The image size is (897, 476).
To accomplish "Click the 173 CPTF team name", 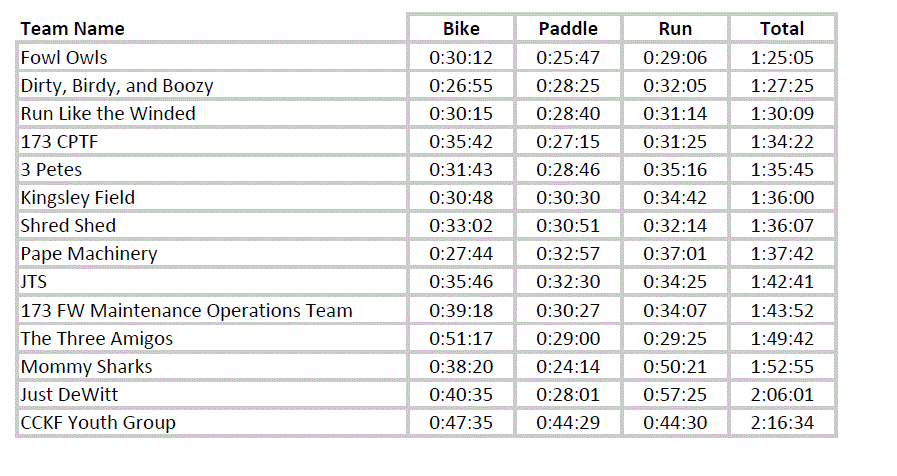I will (60, 141).
